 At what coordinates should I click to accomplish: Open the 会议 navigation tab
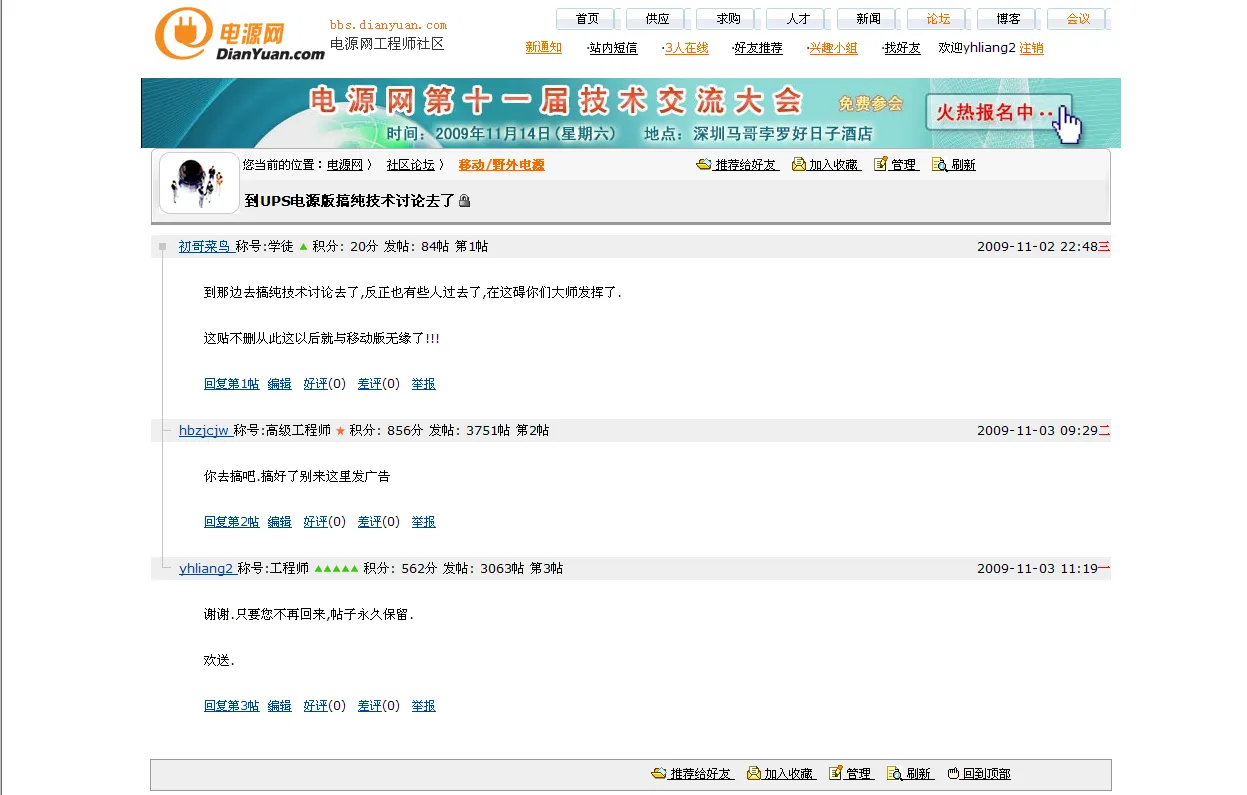coord(1078,19)
